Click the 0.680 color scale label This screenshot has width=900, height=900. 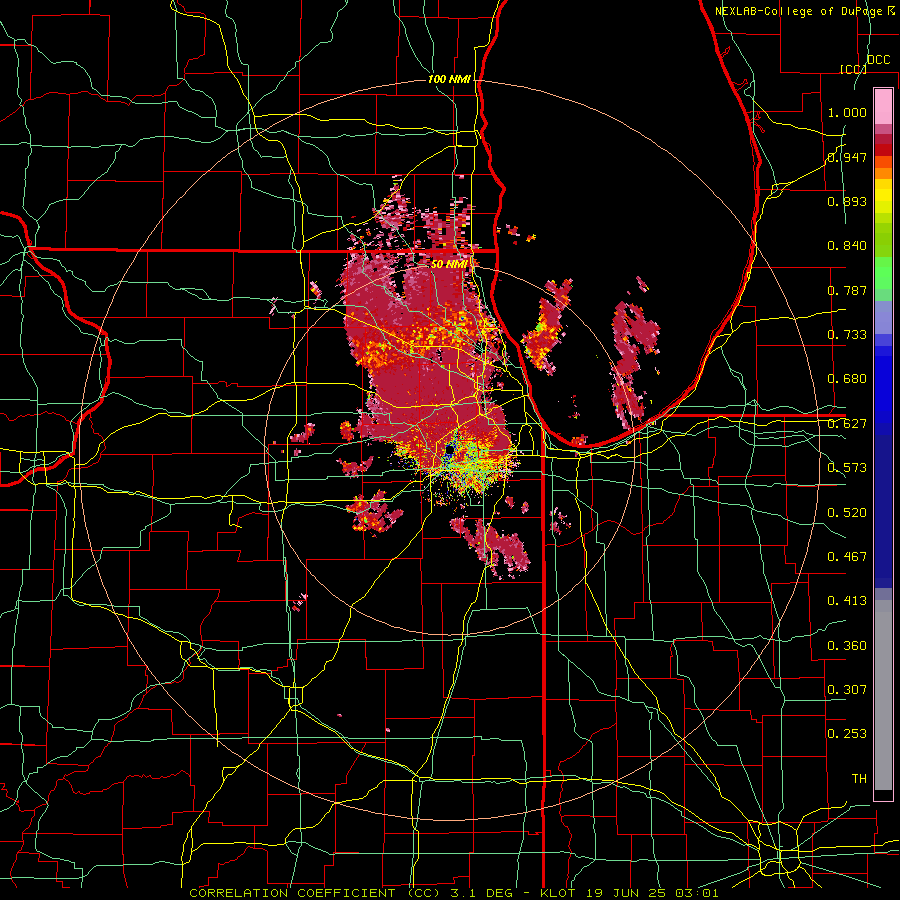[x=847, y=379]
